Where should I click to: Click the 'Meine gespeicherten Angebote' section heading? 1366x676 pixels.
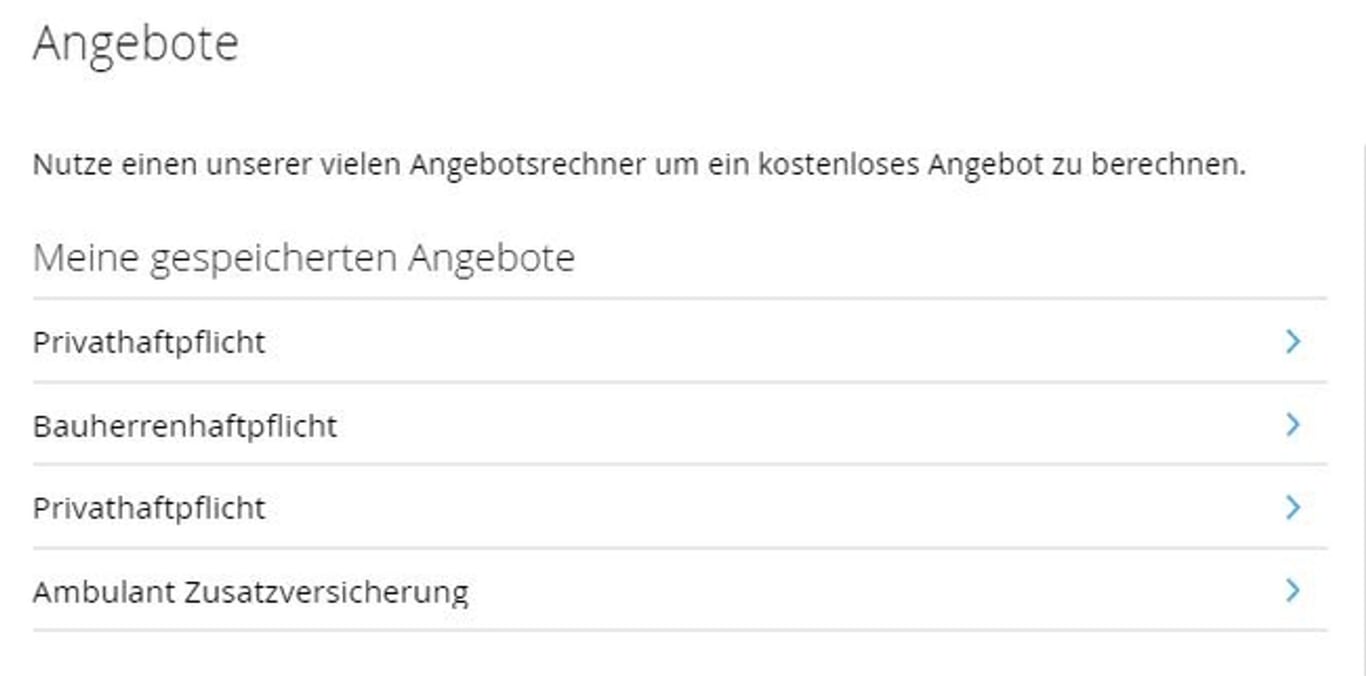303,258
